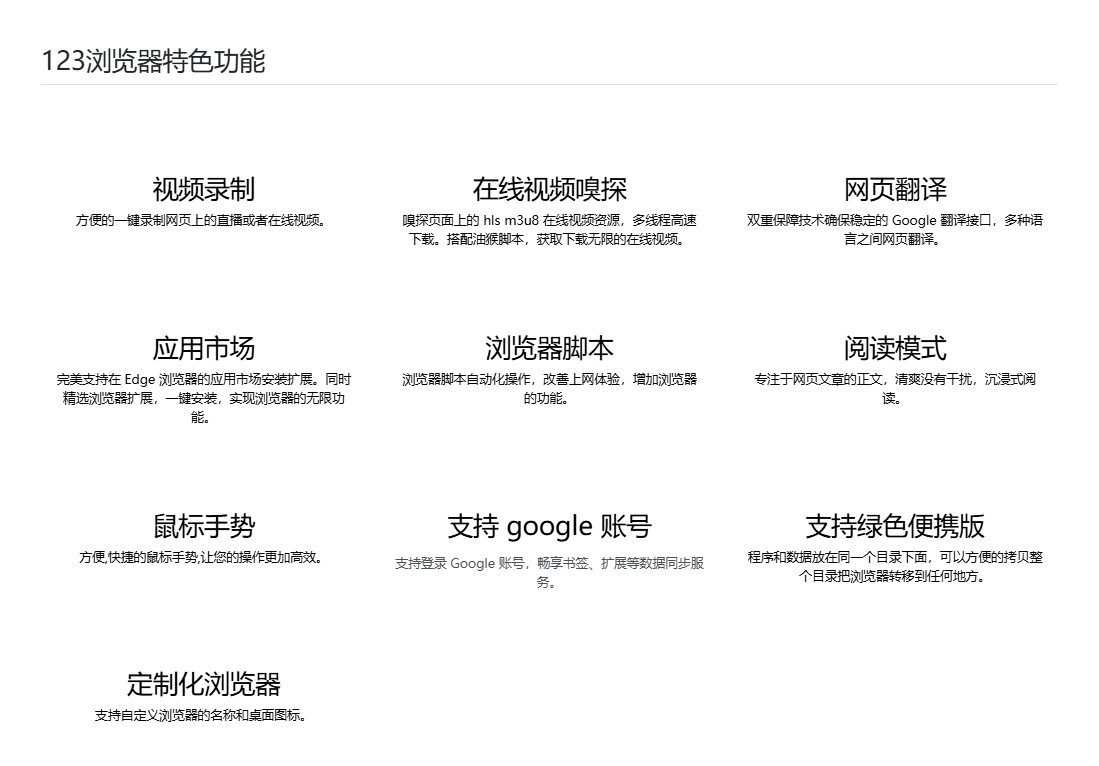
Task: Select the '支持 google 账号' feature title
Action: point(549,526)
